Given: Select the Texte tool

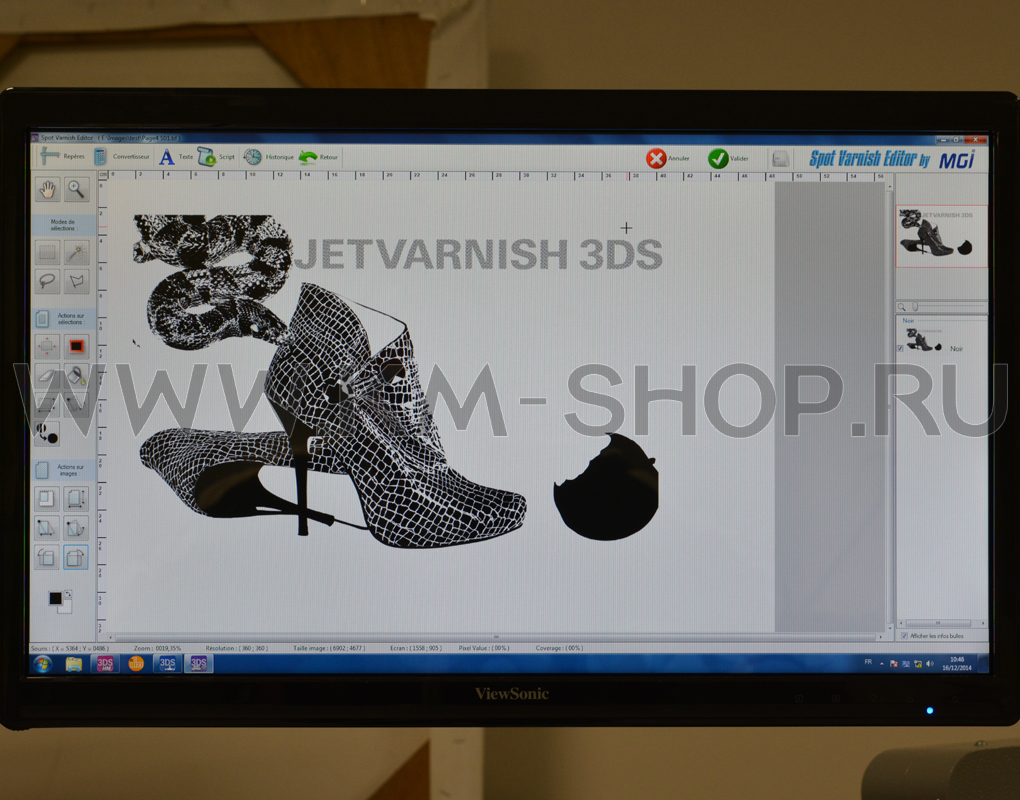Looking at the screenshot, I should (176, 157).
